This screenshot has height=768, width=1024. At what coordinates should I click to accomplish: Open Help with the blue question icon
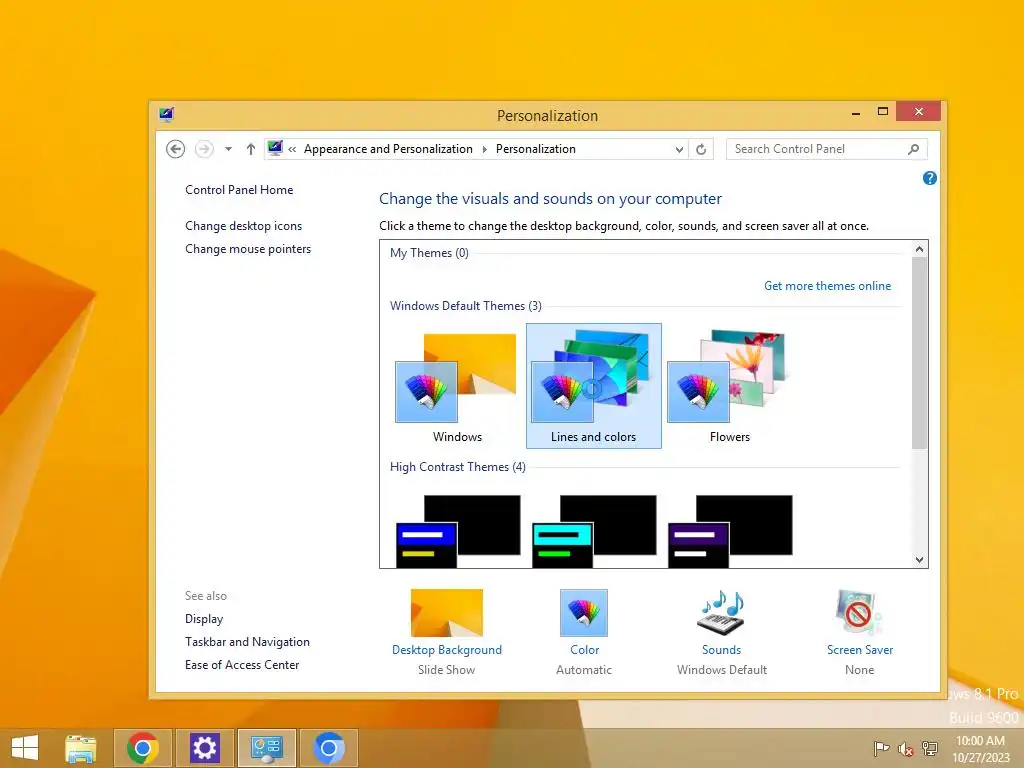tap(929, 178)
